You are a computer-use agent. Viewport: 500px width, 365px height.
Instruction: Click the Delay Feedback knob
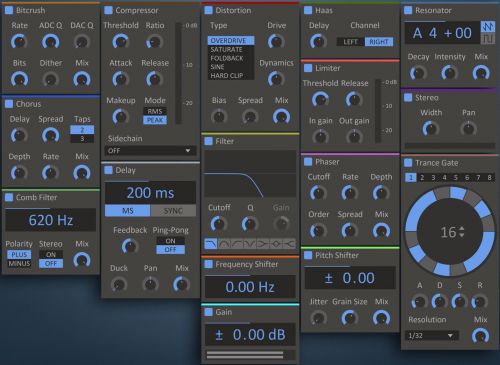[x=130, y=246]
